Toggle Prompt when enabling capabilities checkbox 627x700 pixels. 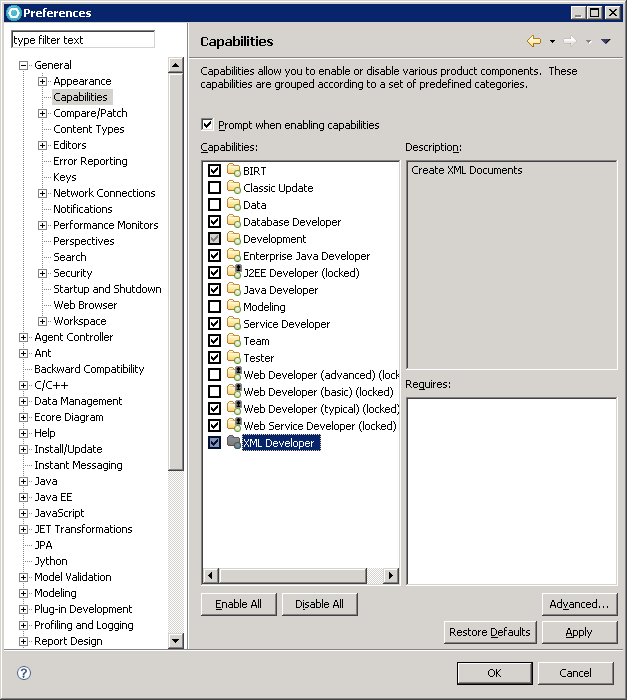point(208,125)
